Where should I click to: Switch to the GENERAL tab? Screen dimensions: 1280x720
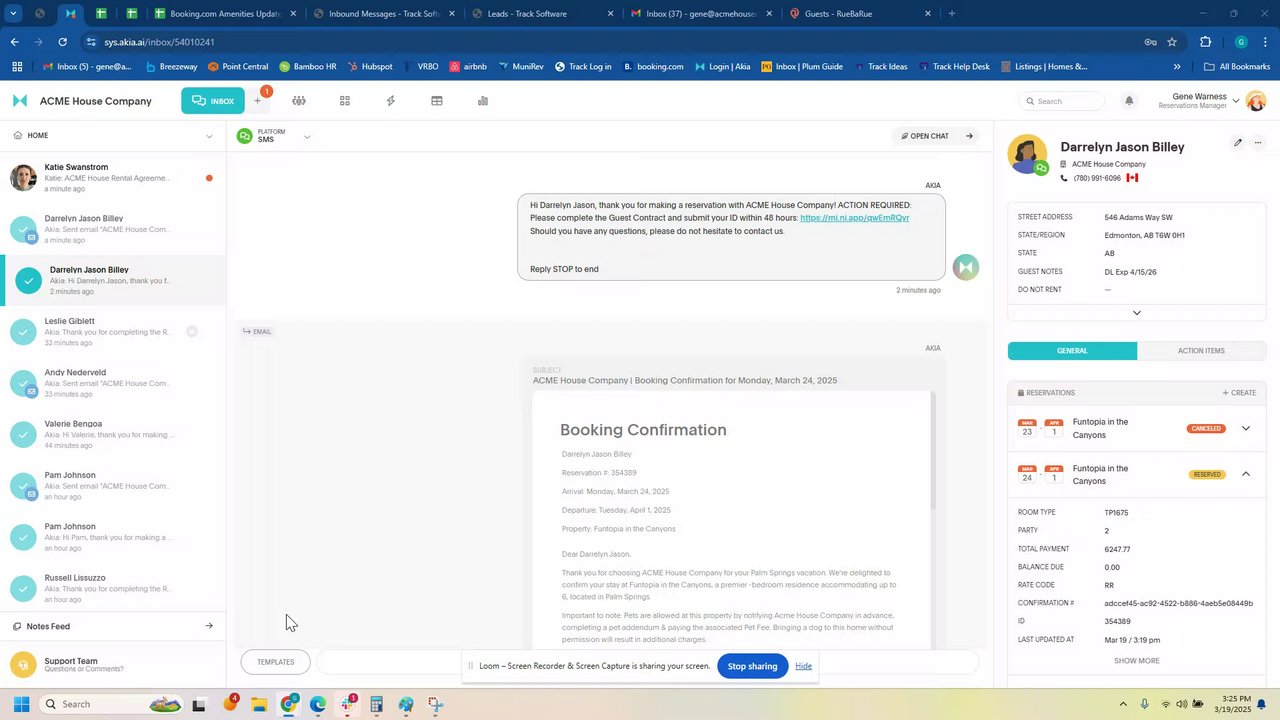click(x=1072, y=351)
